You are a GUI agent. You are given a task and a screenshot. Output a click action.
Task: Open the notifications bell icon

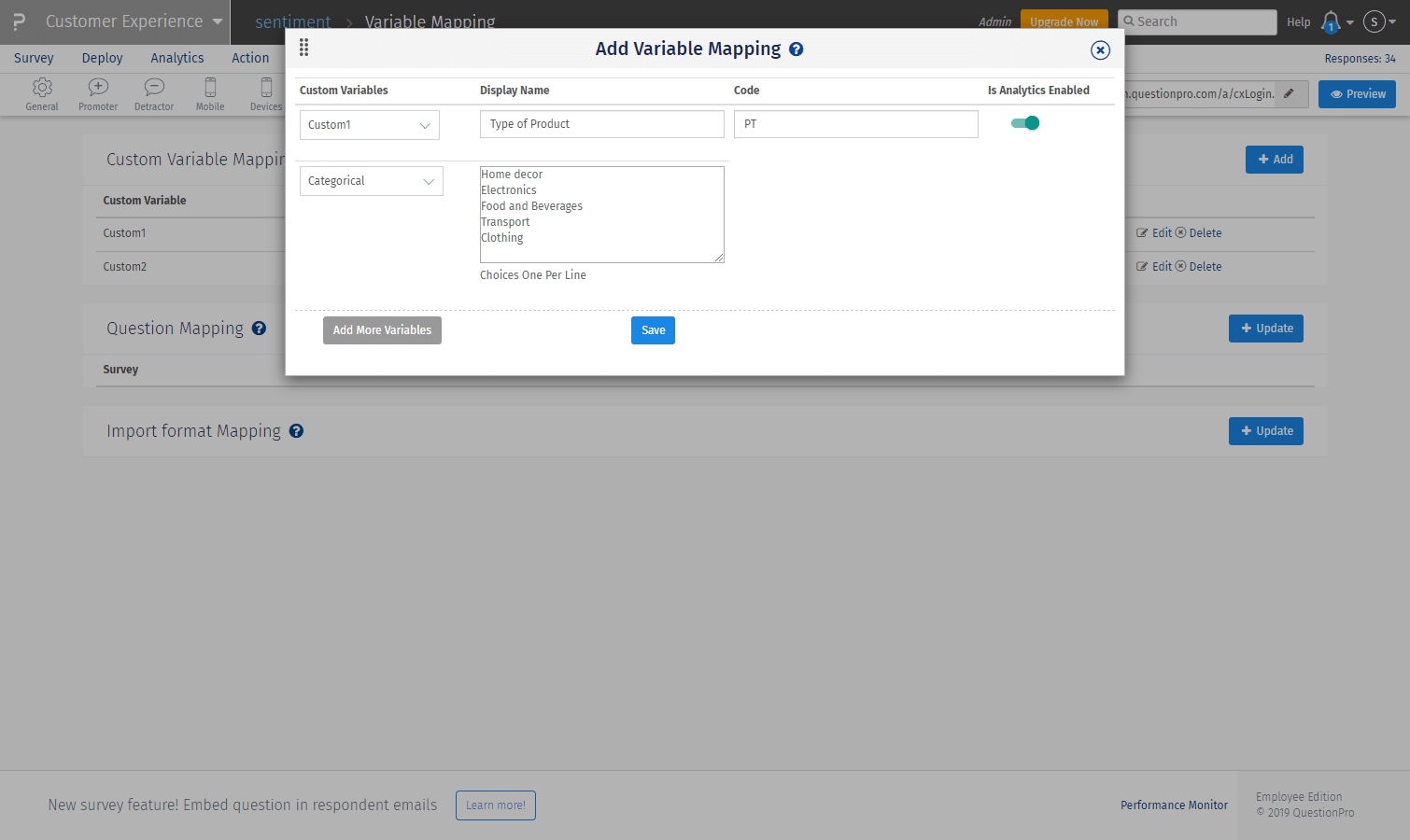tap(1331, 21)
